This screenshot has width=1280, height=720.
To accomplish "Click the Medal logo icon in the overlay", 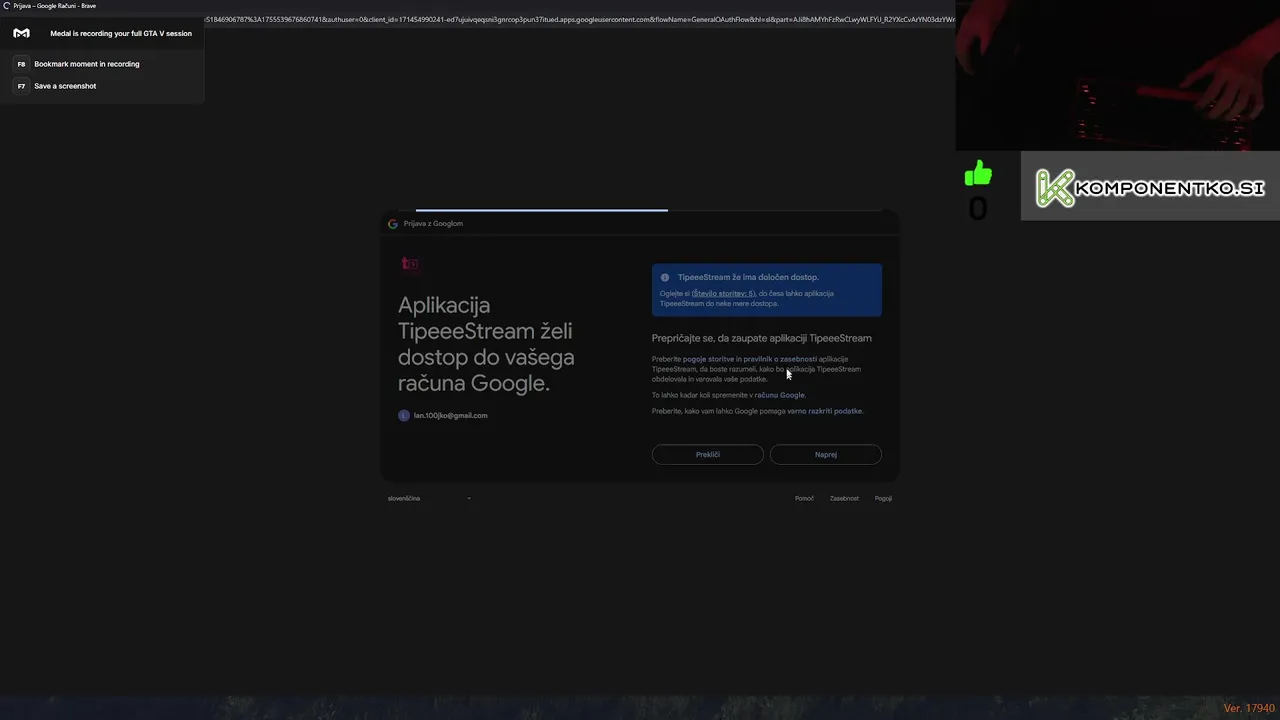I will tap(21, 33).
